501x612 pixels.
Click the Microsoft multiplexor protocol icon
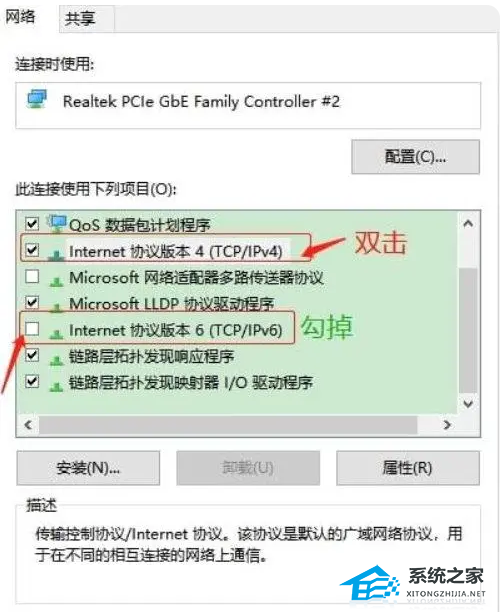57,281
